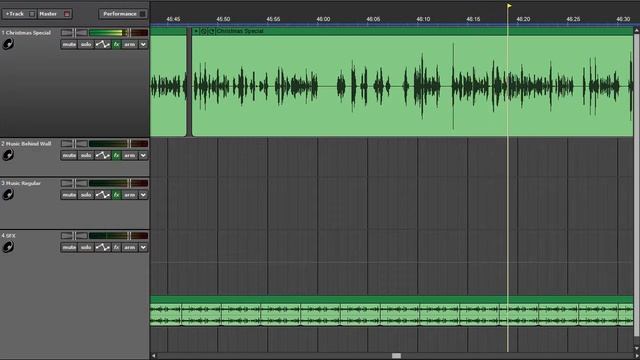Solo the SFX track
640x360 pixels.
pyautogui.click(x=86, y=247)
